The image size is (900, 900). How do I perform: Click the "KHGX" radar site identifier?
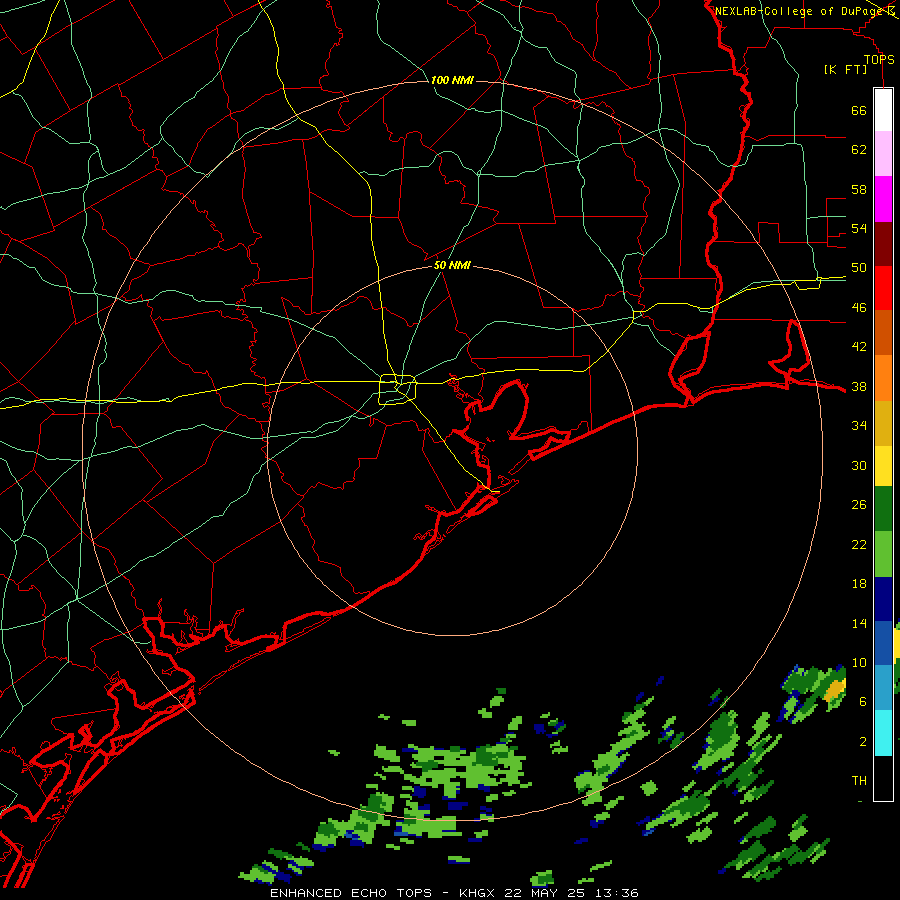point(479,893)
